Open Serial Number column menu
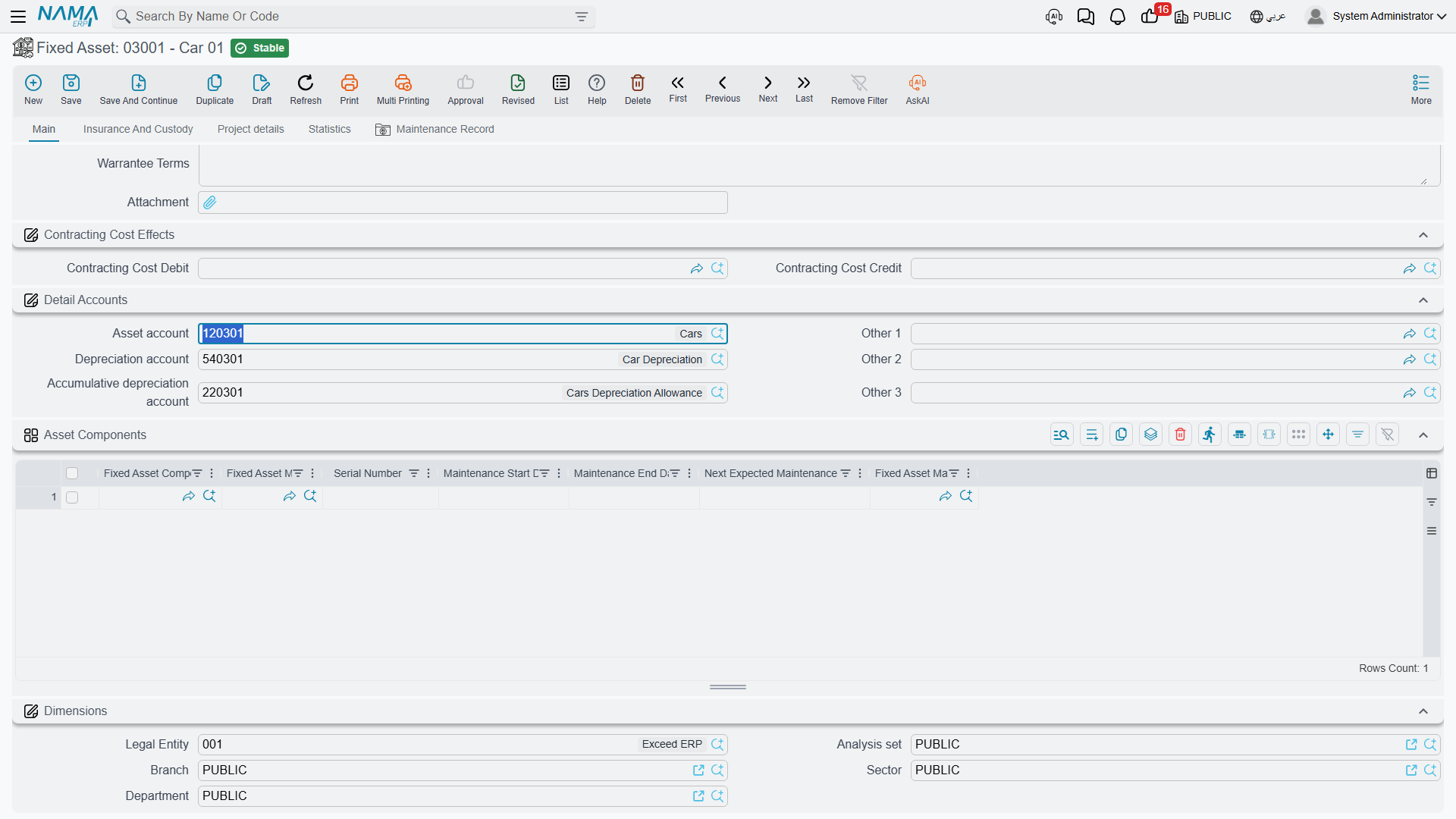The image size is (1456, 819). (428, 473)
